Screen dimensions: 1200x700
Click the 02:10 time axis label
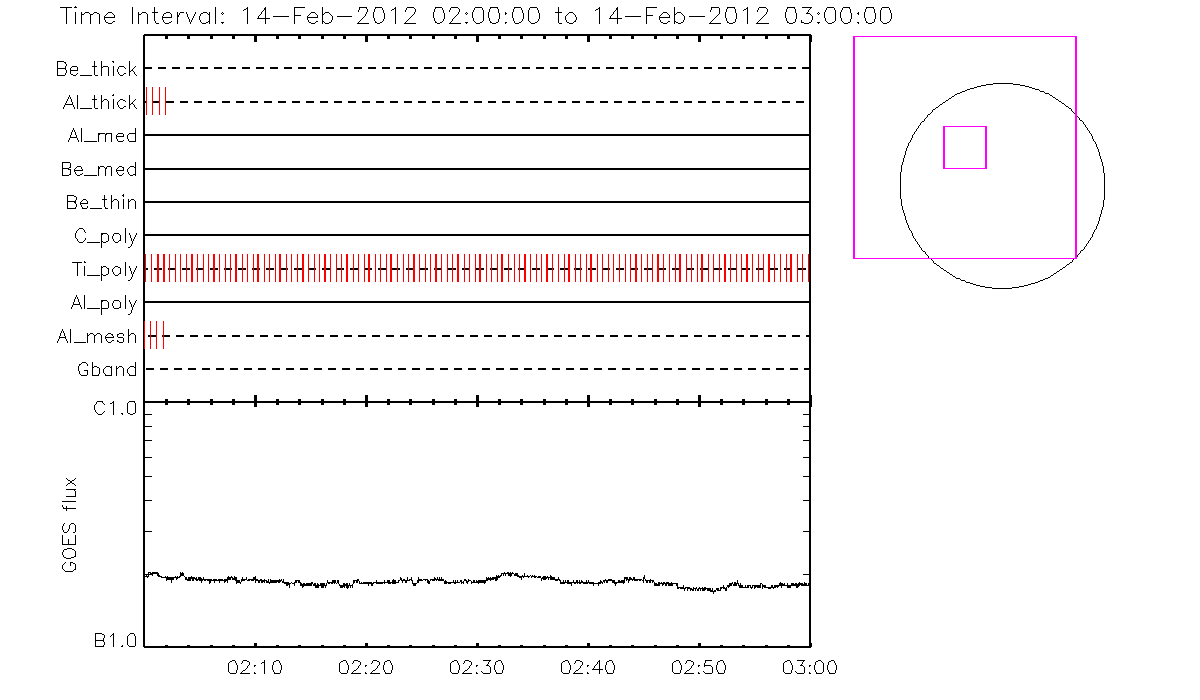tap(256, 666)
